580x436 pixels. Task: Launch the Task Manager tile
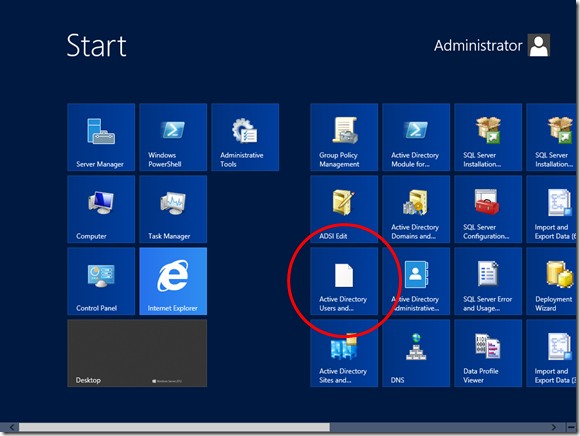(x=173, y=209)
